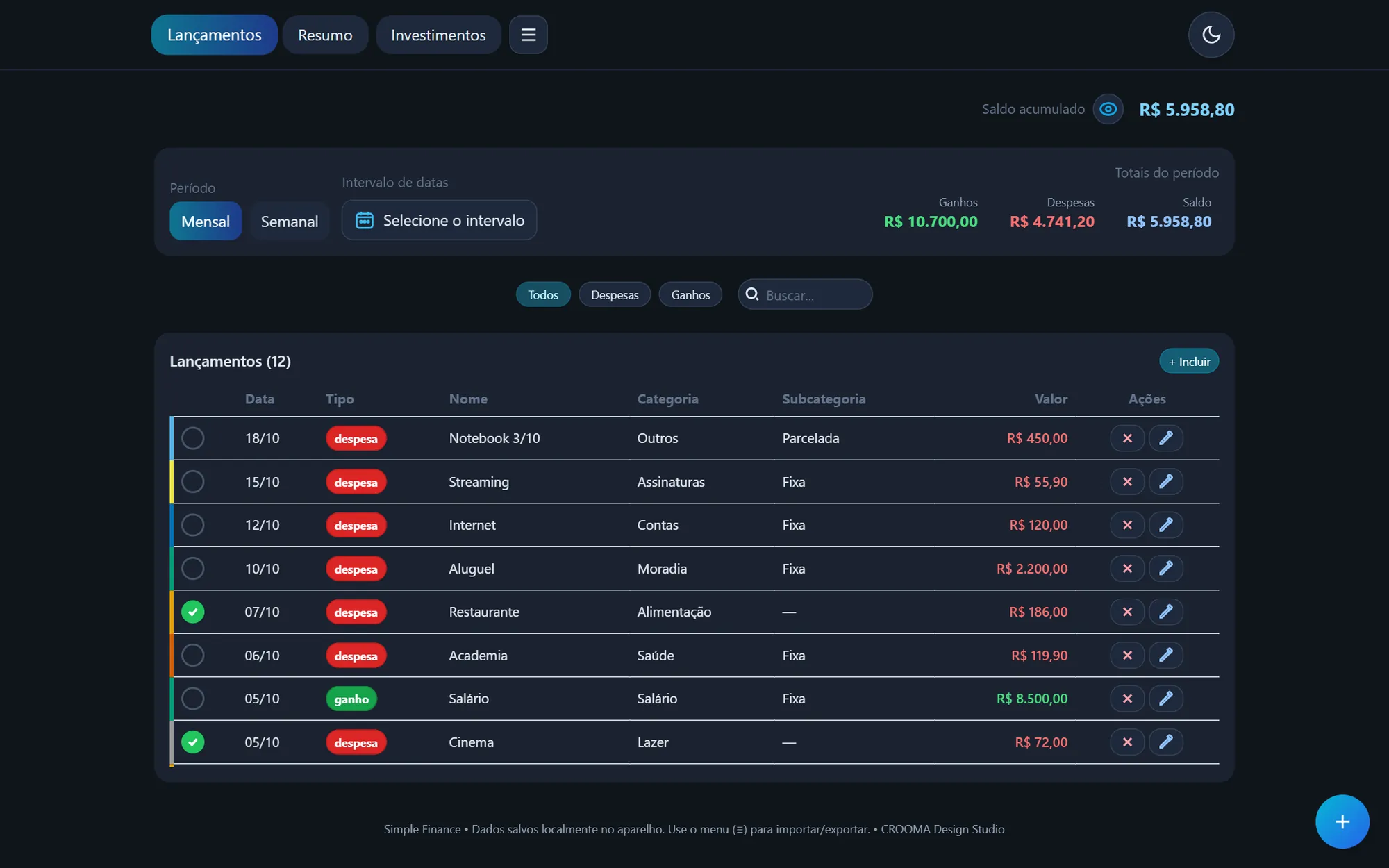Edit the Internet entry
Screen dimensions: 1389x868
(x=1166, y=525)
